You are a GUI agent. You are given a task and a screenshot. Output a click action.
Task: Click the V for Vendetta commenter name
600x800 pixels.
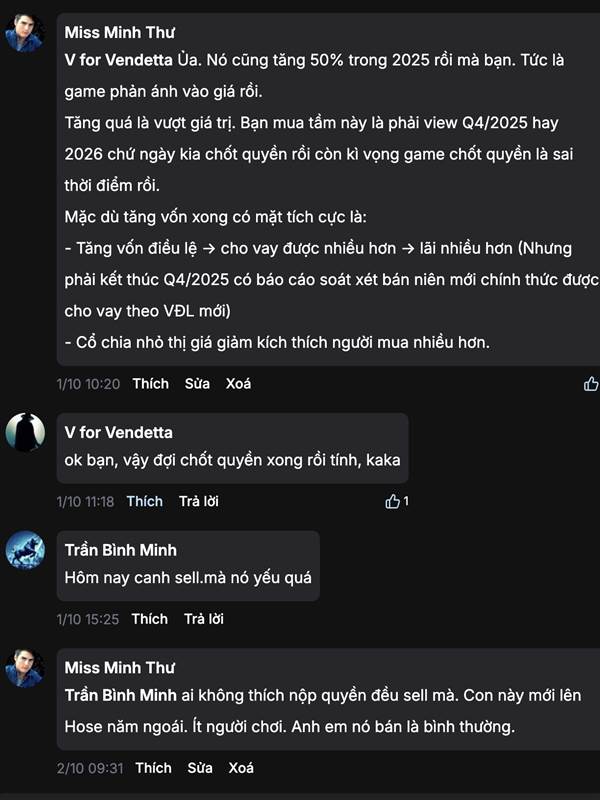coord(118,433)
